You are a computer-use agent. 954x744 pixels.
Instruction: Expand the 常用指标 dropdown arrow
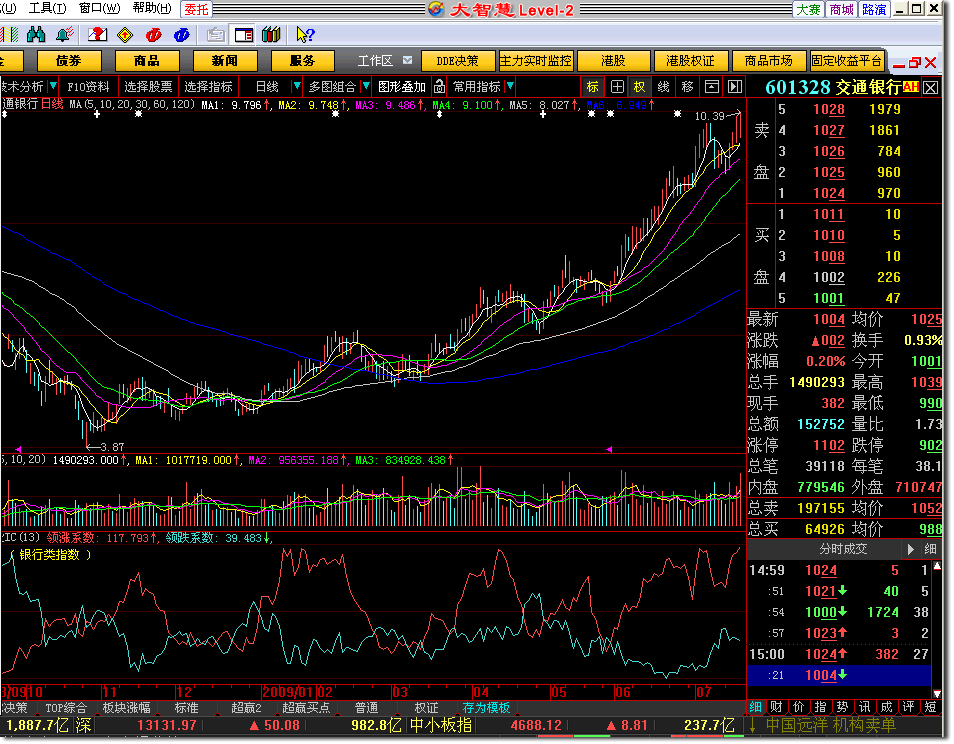pos(510,86)
